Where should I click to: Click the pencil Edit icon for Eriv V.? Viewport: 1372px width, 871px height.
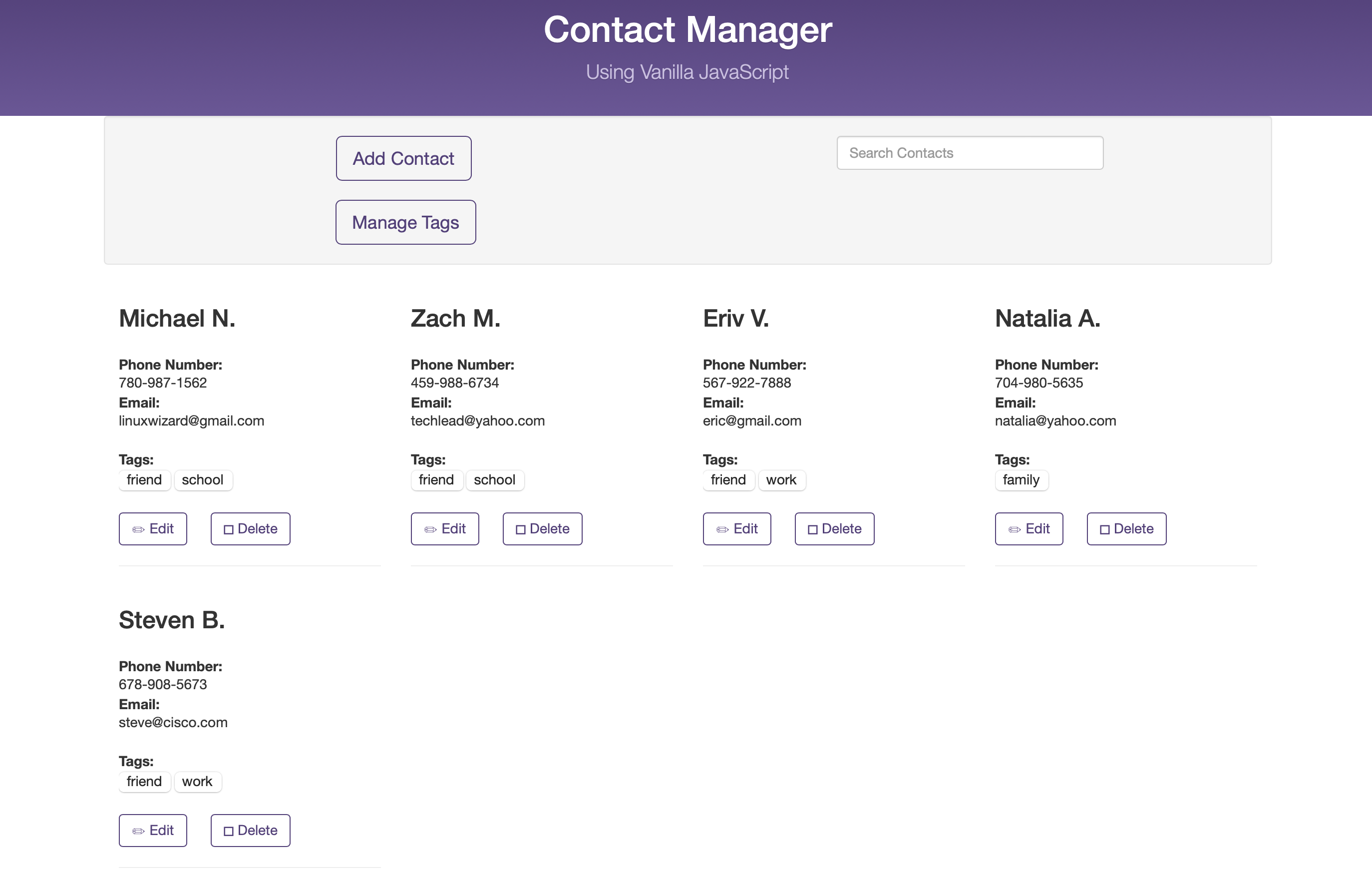[722, 529]
